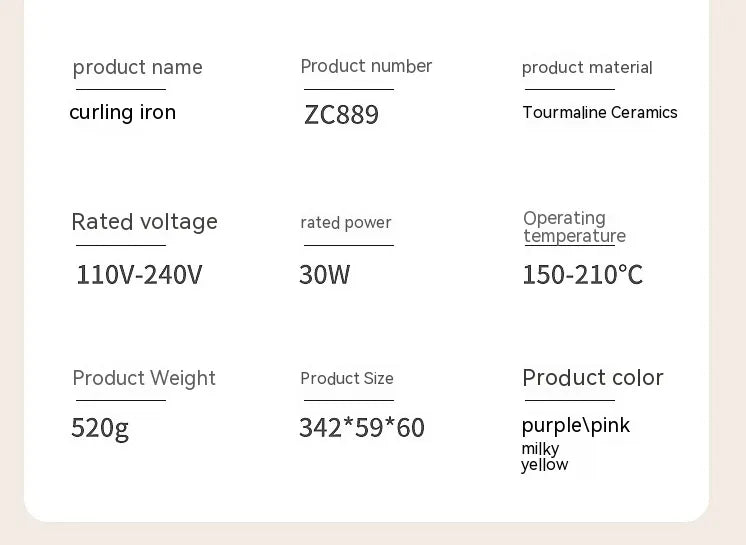Click the "product material" label
The image size is (746, 545).
pyautogui.click(x=587, y=68)
